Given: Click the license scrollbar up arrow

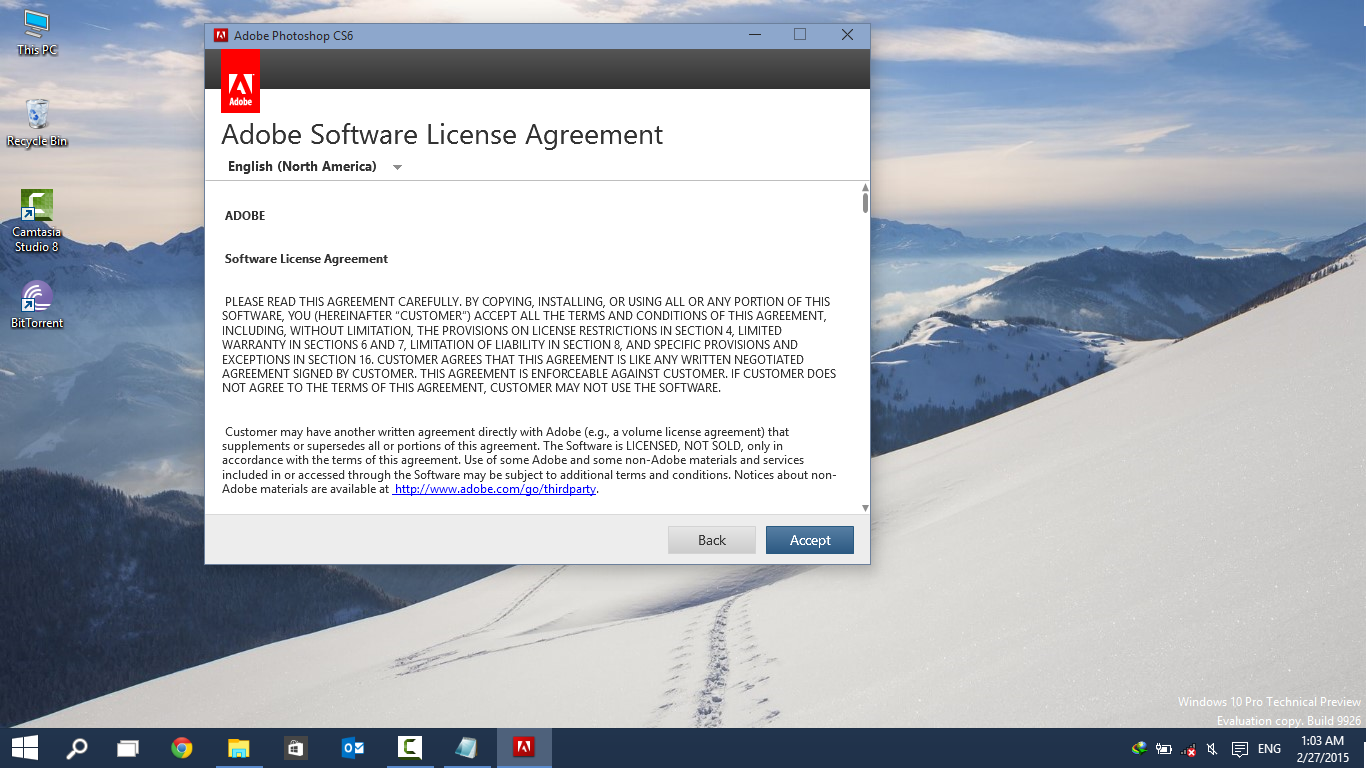Looking at the screenshot, I should tap(865, 187).
